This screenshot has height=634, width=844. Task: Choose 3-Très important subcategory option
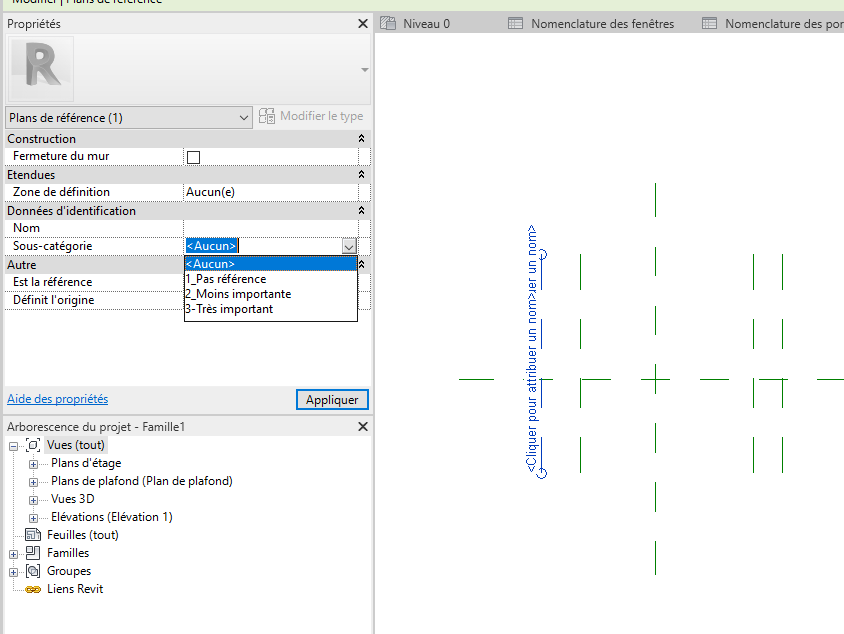pyautogui.click(x=229, y=309)
